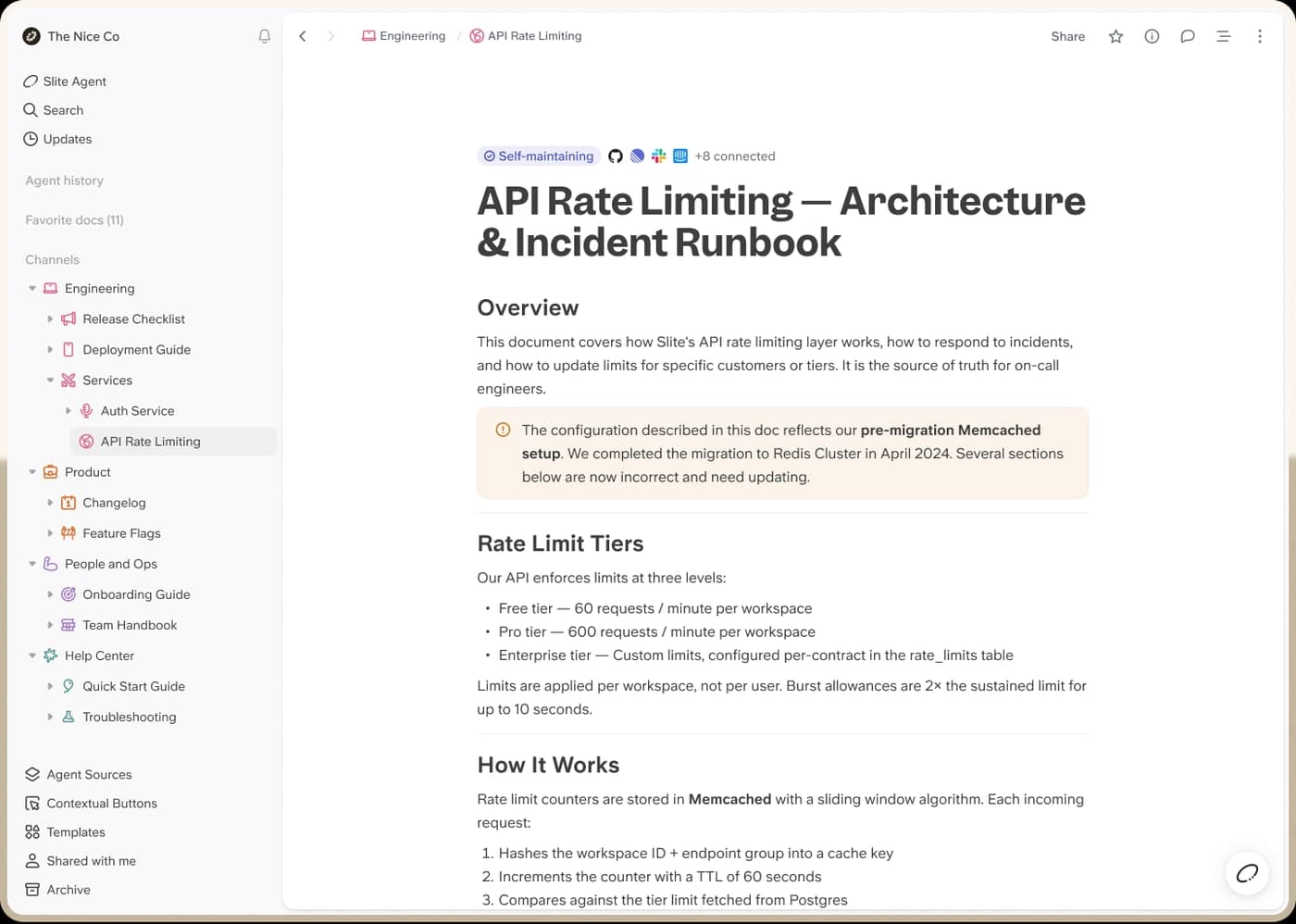Open Feature Flags doc
The image size is (1296, 924).
(121, 532)
